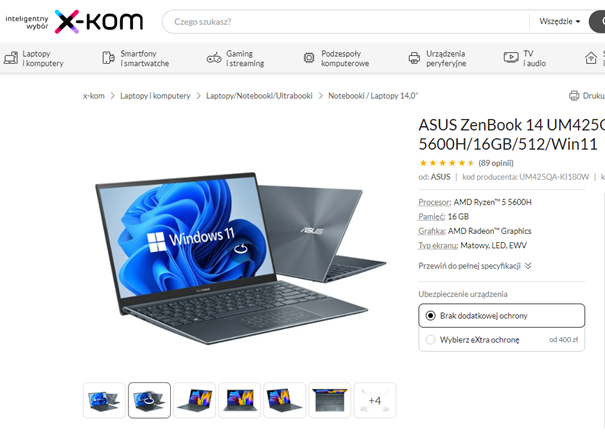Expand Przewiń do pełnej specyfikacji
605x434 pixels.
point(475,266)
